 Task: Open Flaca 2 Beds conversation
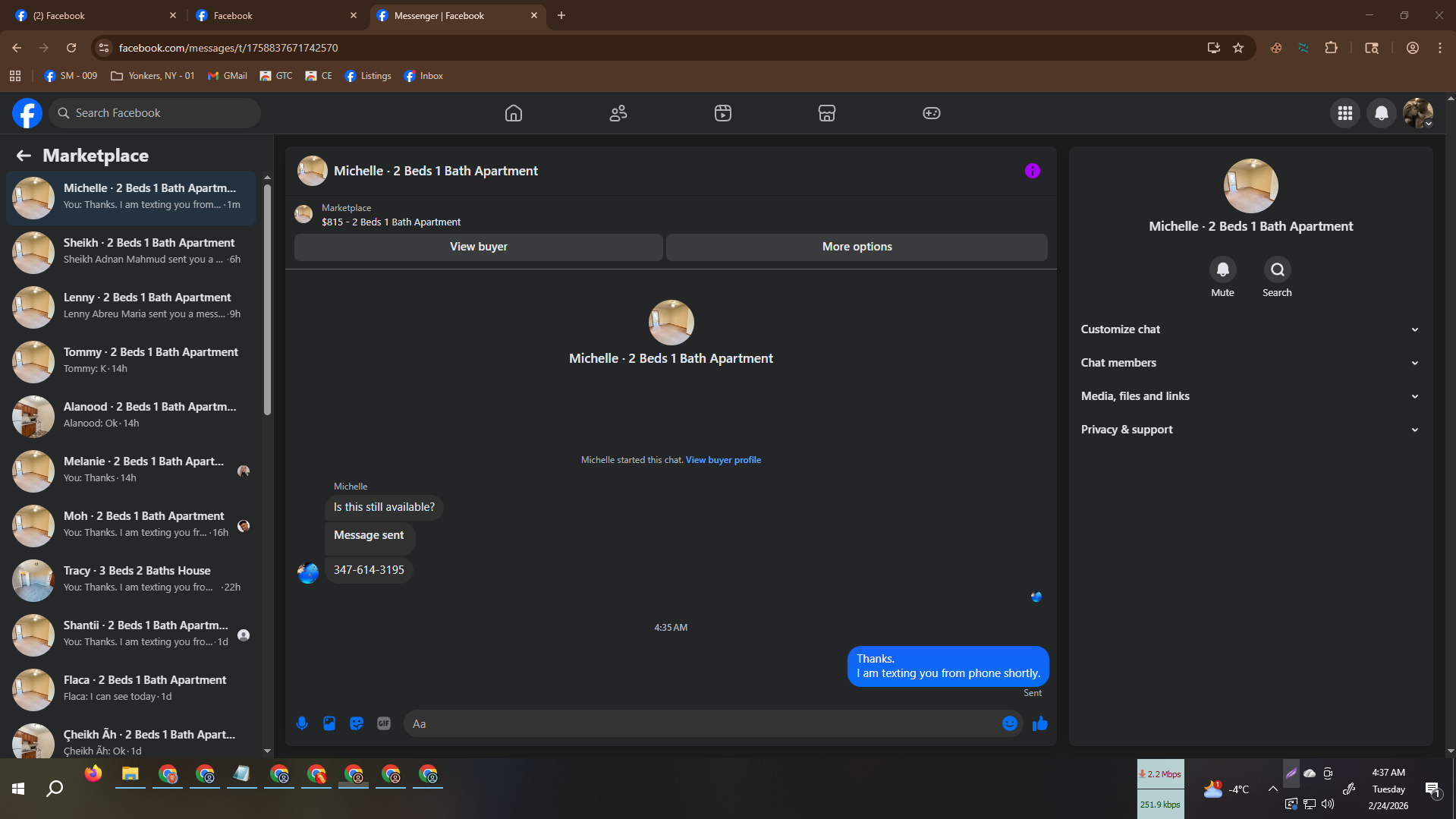click(131, 690)
